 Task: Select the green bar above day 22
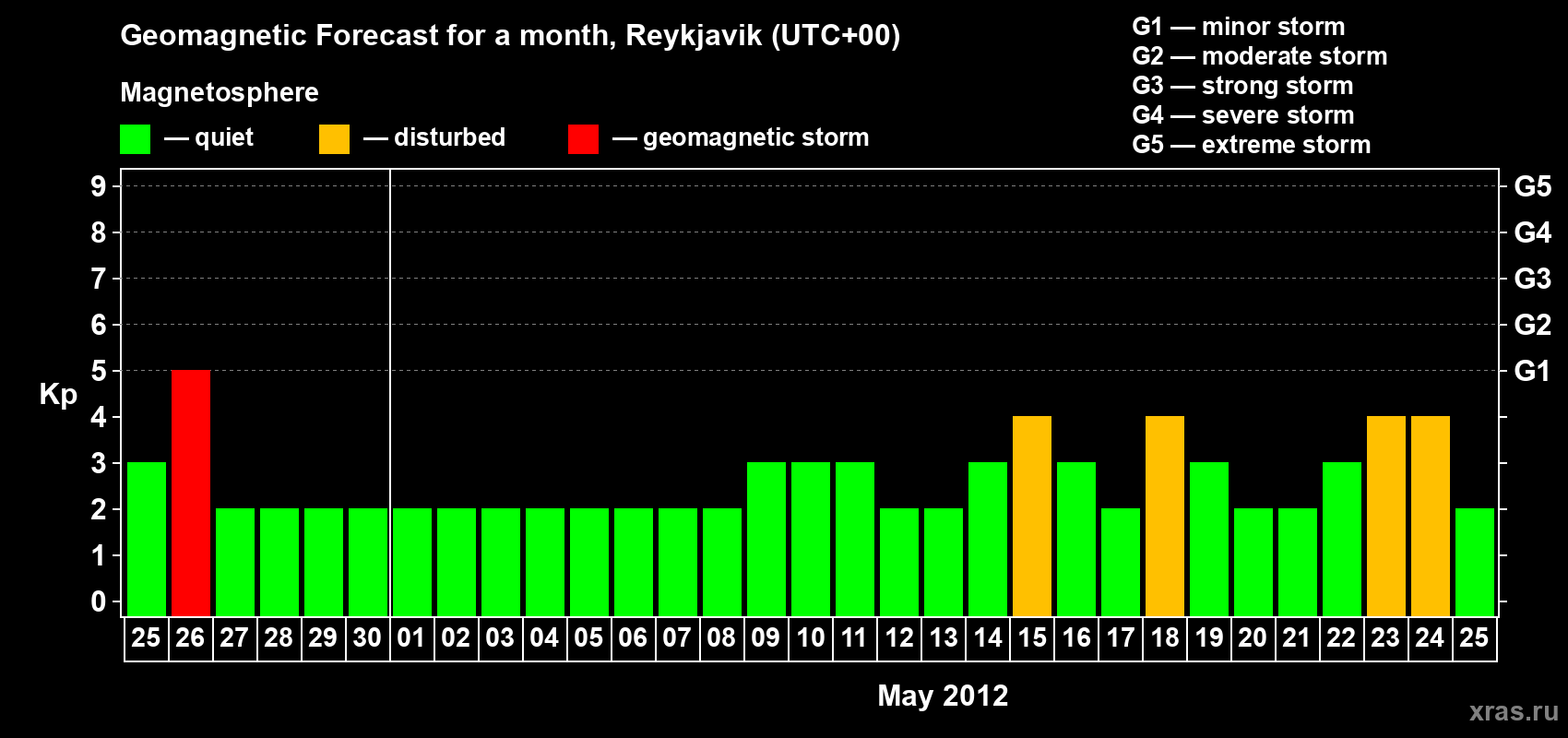coord(1342,539)
